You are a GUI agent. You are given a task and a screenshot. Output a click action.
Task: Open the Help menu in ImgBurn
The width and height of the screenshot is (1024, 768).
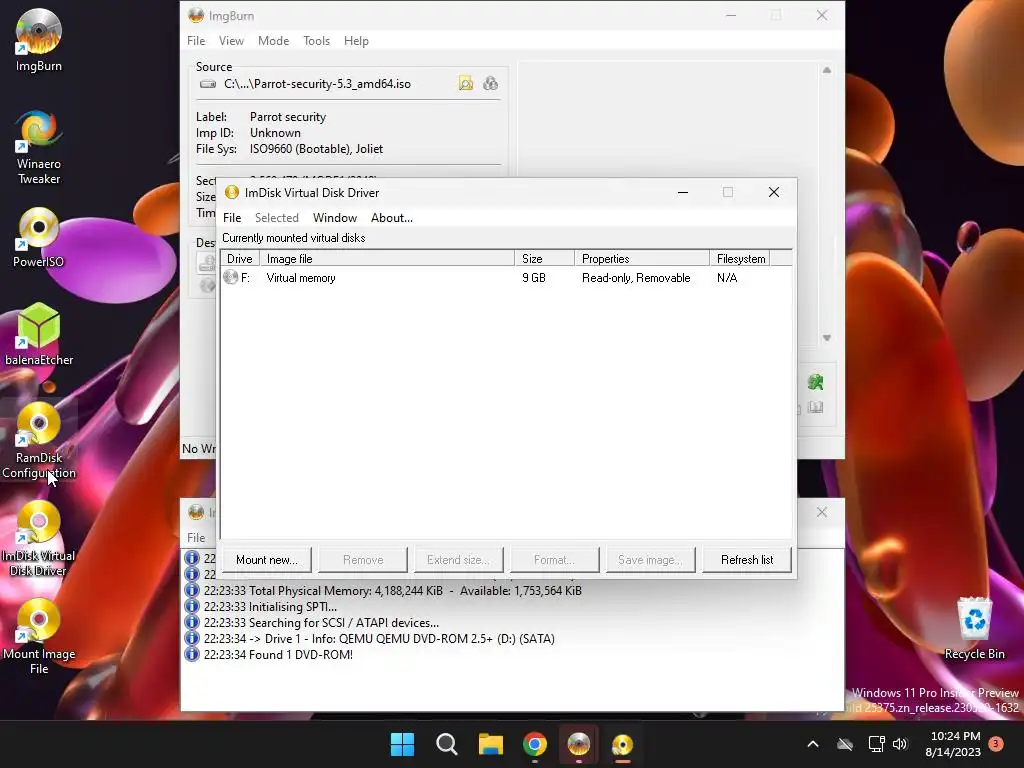357,40
